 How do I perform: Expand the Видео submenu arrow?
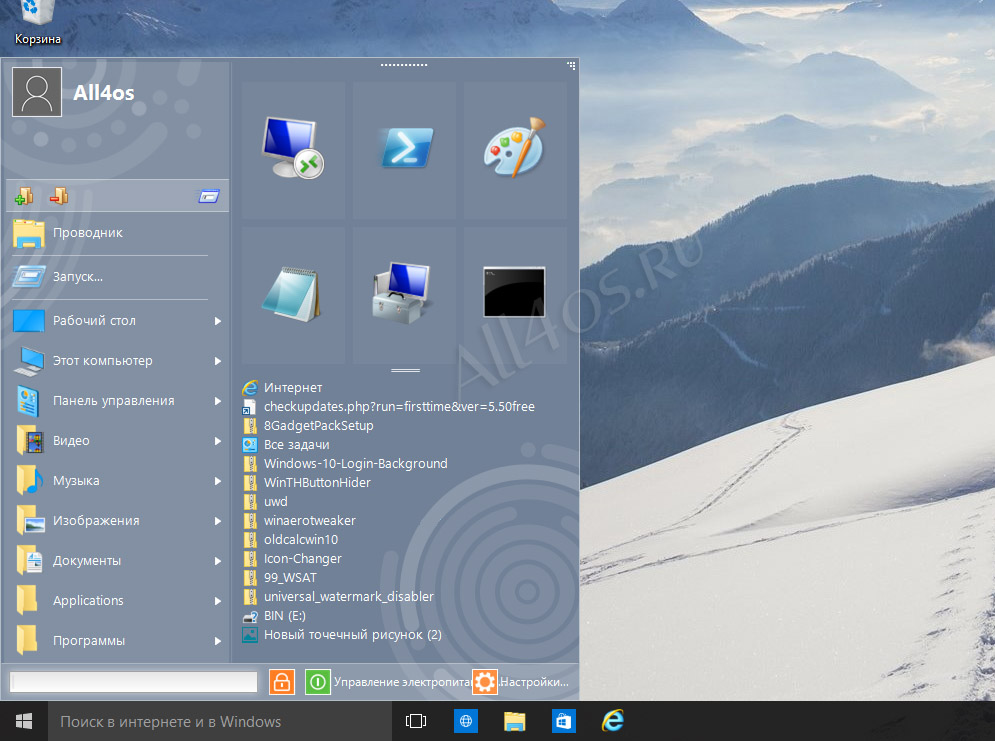point(218,441)
